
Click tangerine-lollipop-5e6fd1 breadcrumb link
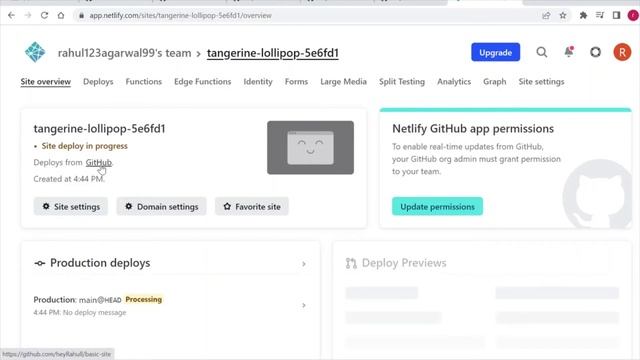tap(273, 53)
